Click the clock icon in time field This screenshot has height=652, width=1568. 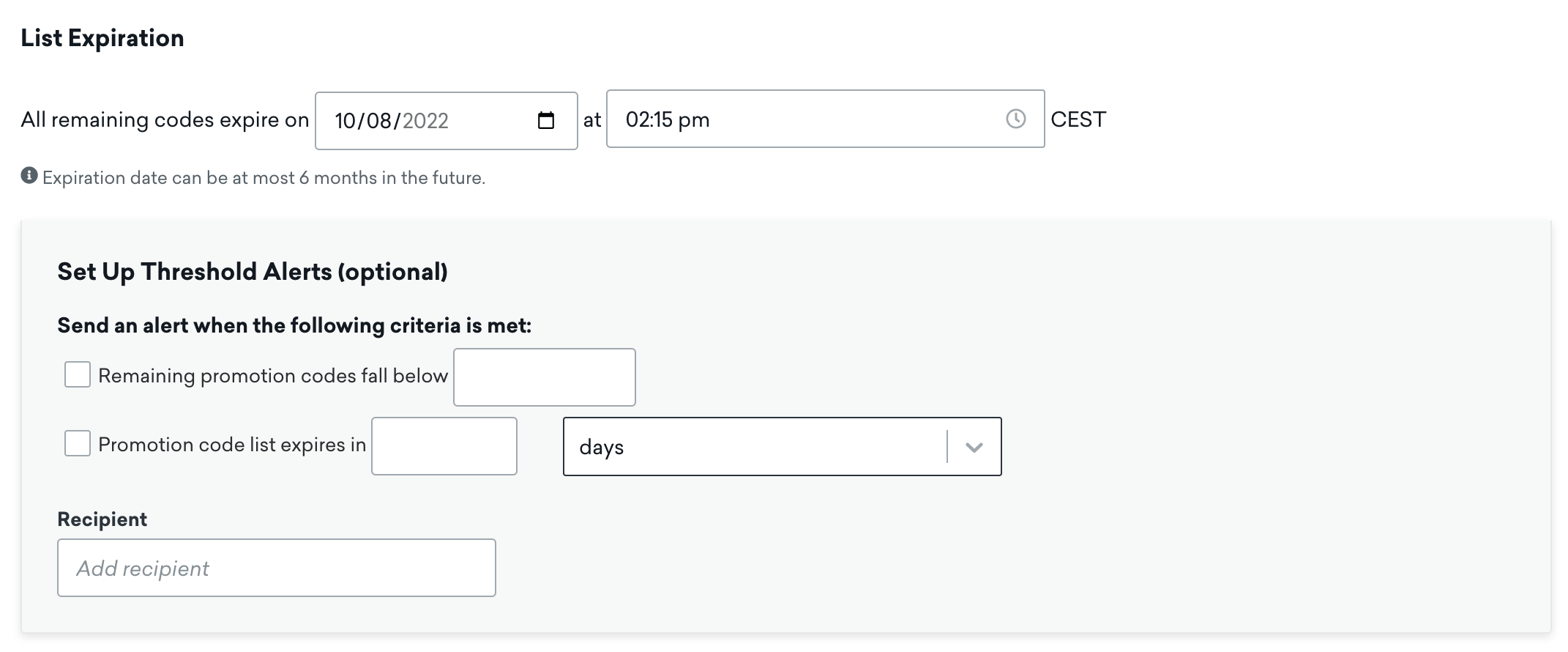click(1015, 119)
